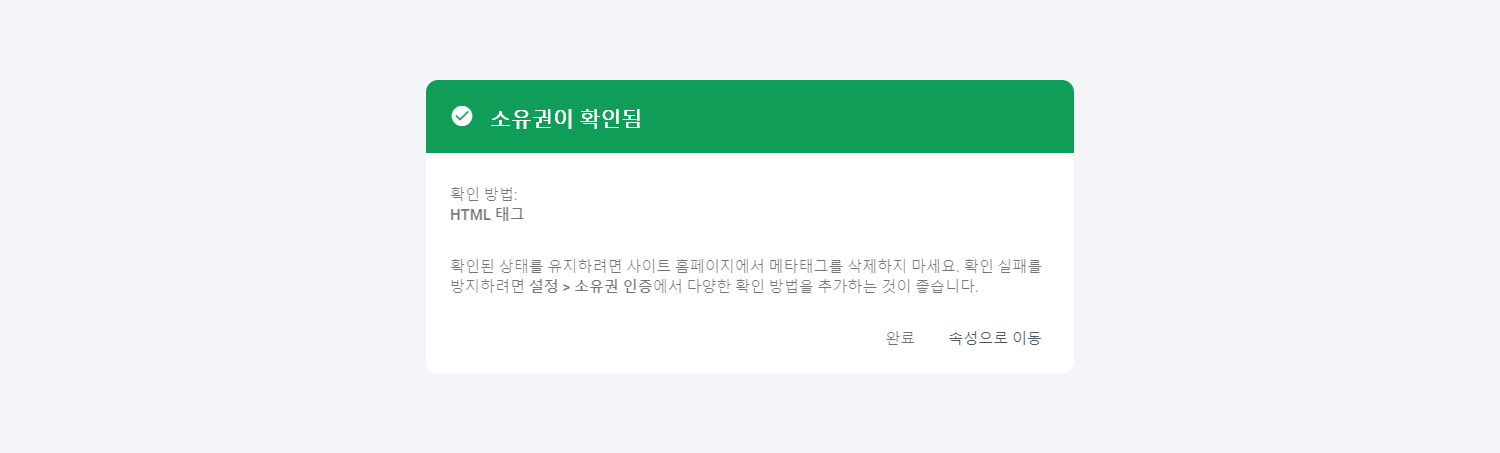Click the 확인 방법: label
Image resolution: width=1500 pixels, height=453 pixels.
pos(484,193)
